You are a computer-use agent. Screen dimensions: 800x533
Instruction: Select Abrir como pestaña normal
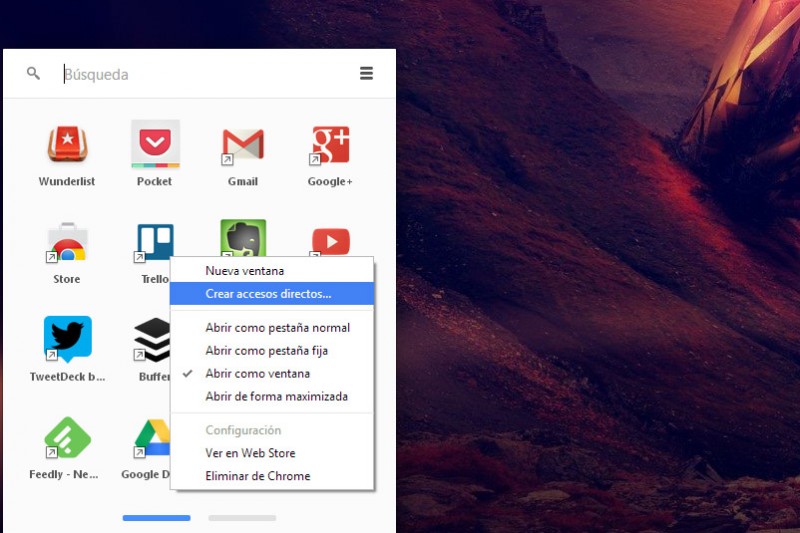tap(272, 327)
